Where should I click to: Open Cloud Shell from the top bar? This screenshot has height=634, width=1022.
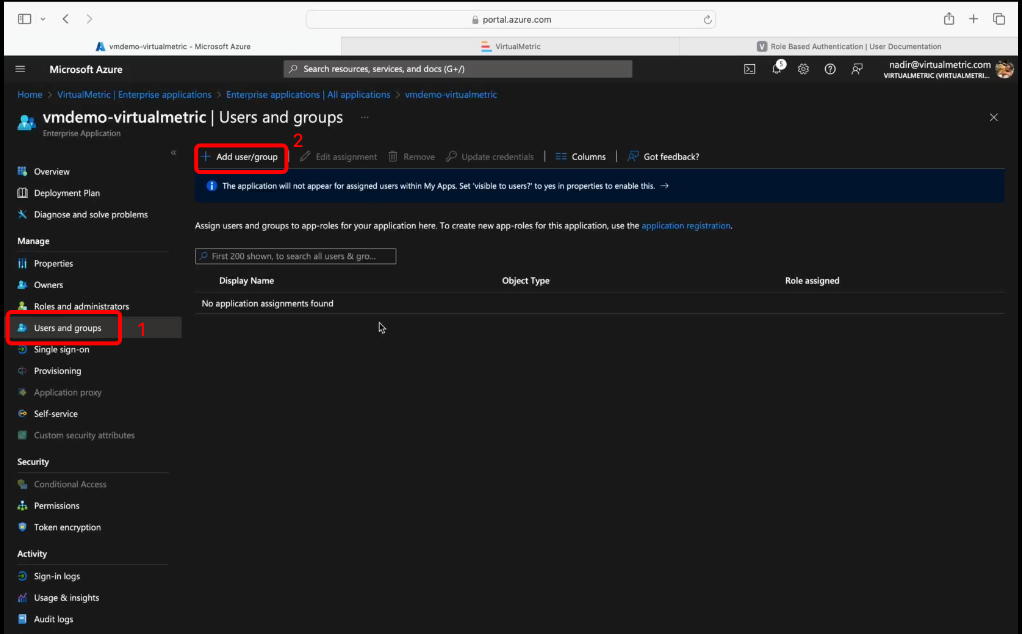click(750, 69)
